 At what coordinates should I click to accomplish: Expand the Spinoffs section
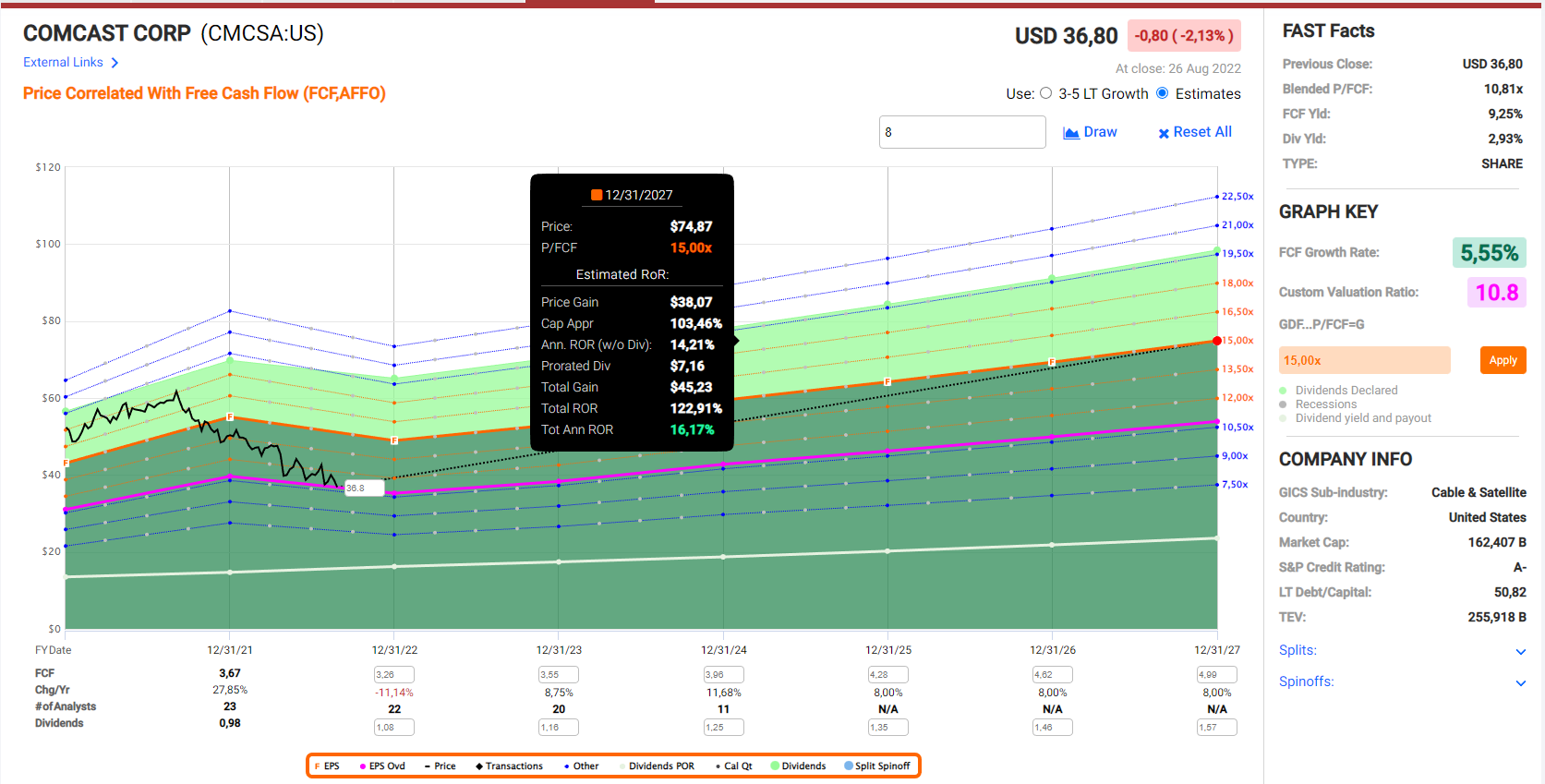click(1520, 683)
